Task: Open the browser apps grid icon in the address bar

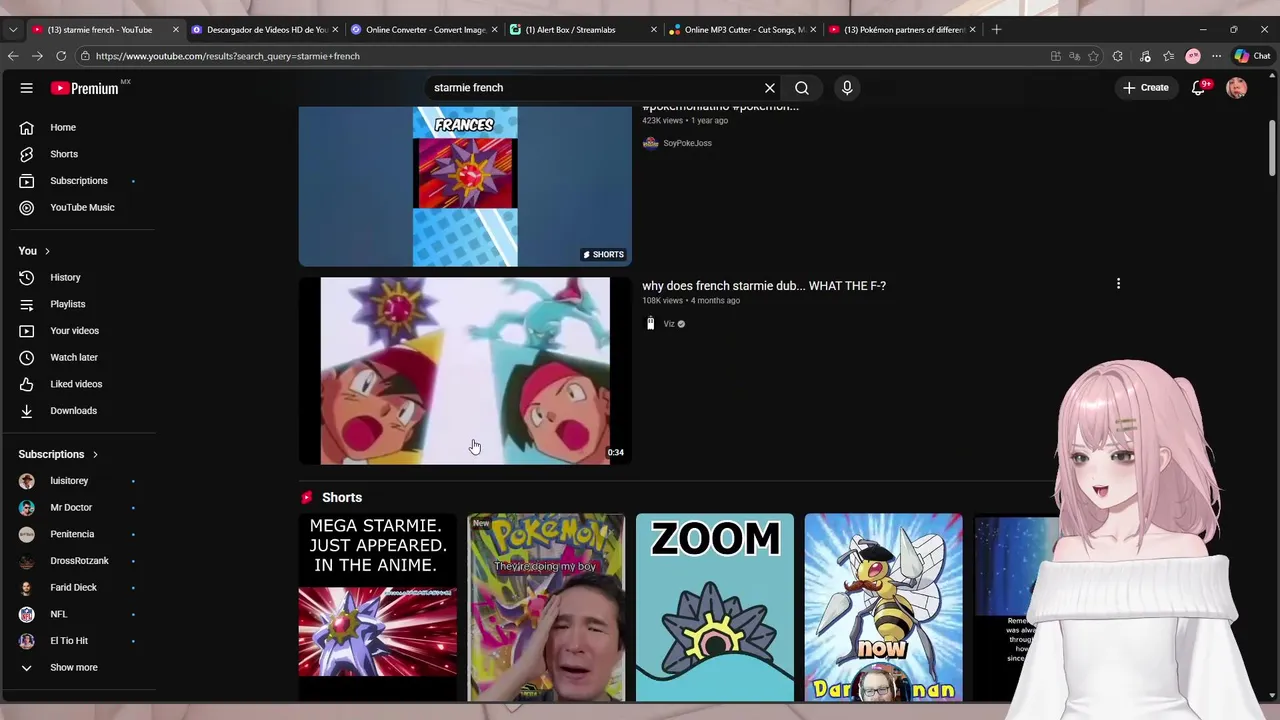Action: point(1056,56)
